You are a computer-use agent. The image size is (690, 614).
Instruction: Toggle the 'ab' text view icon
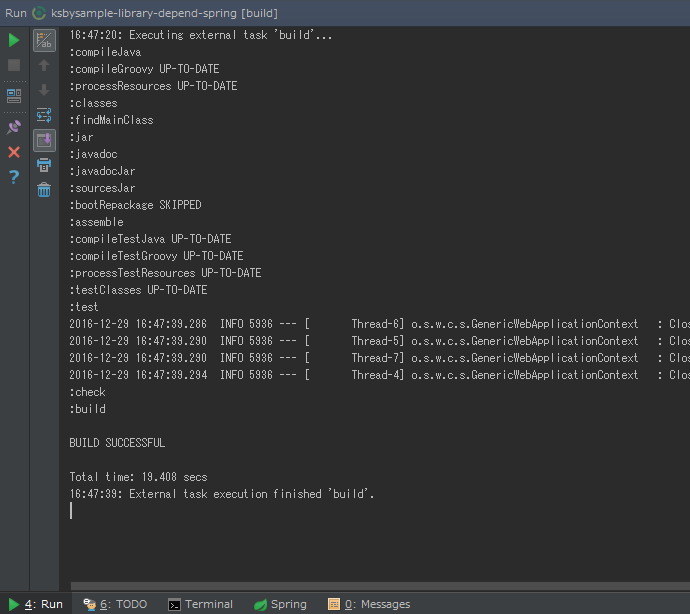point(44,40)
